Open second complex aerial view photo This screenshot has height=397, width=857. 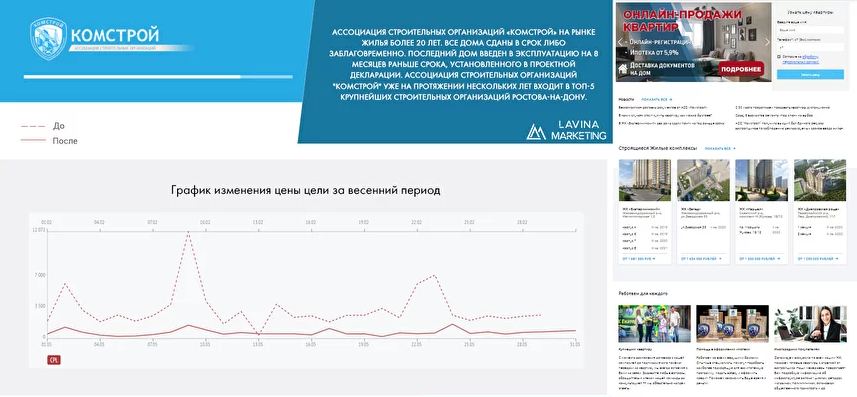pyautogui.click(x=703, y=180)
